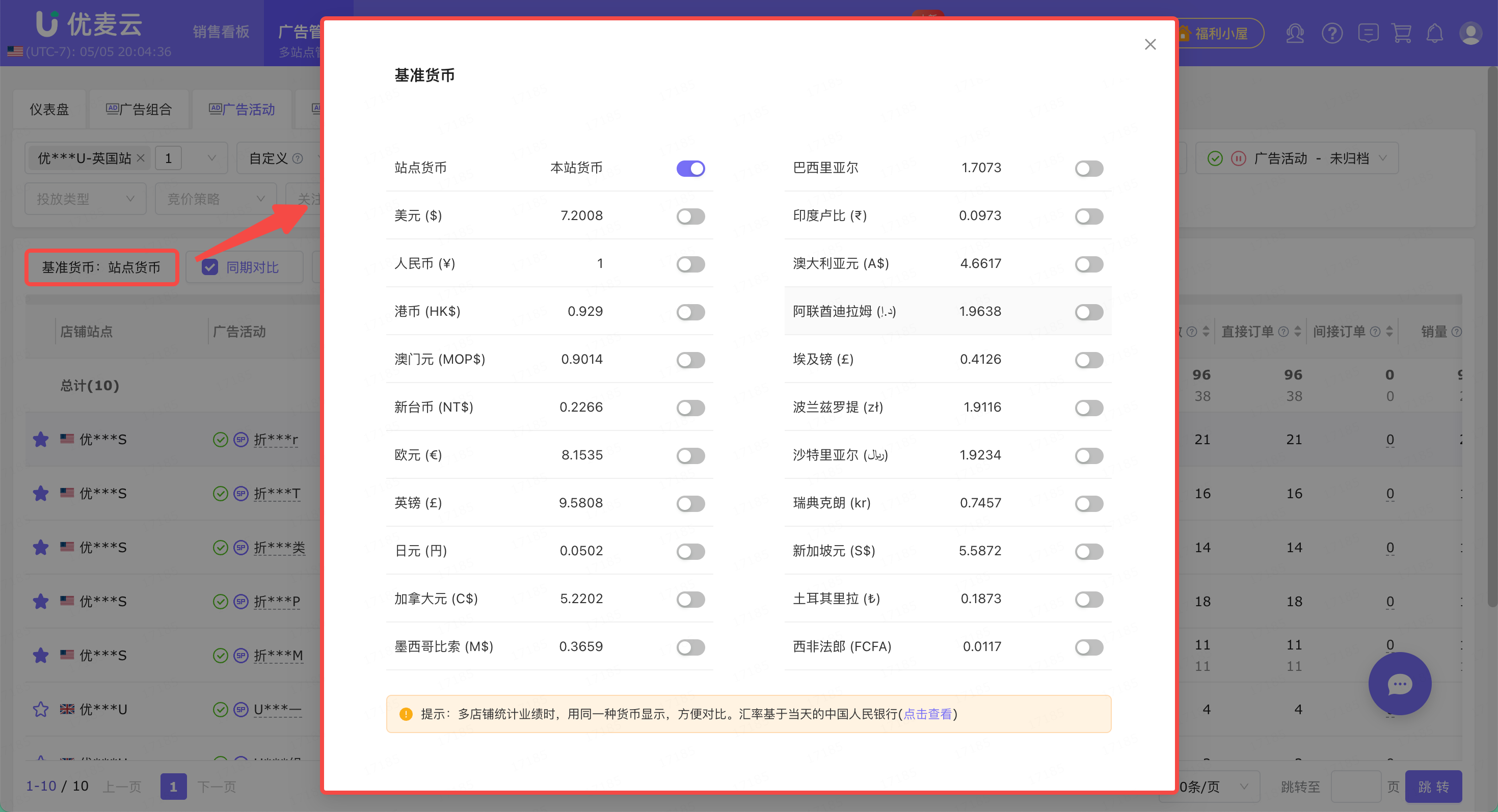Open 销售看板 in the top navigation
This screenshot has width=1498, height=812.
(x=221, y=32)
